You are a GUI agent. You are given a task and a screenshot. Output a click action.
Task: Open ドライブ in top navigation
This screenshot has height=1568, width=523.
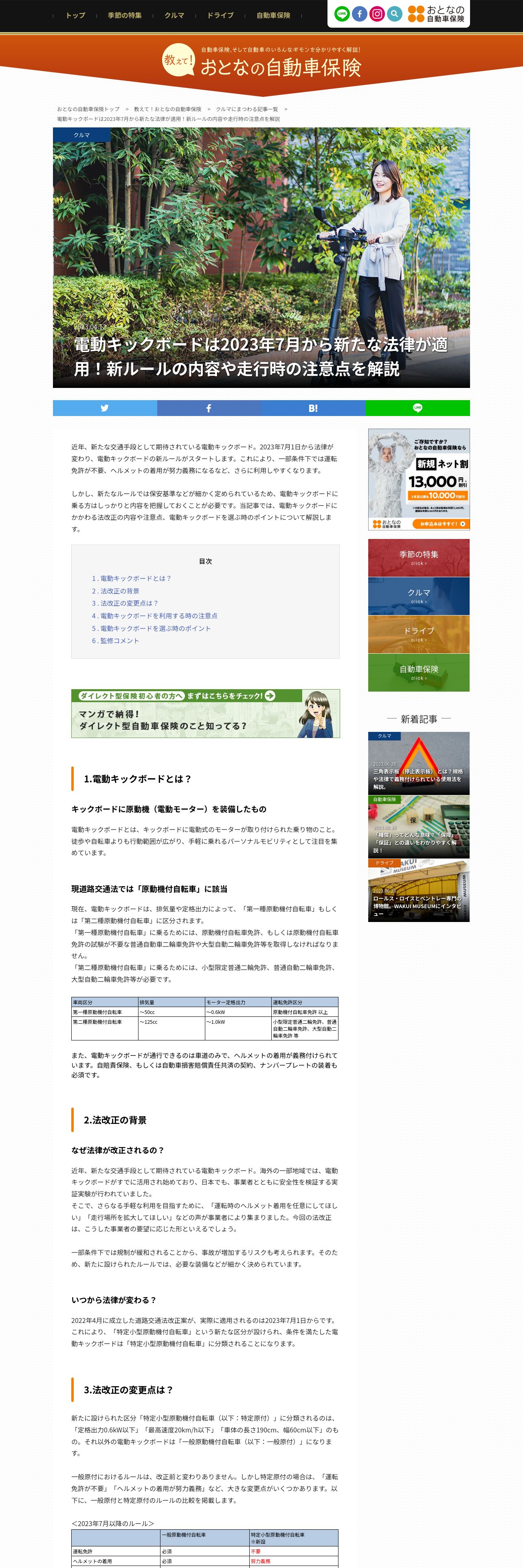(x=220, y=15)
